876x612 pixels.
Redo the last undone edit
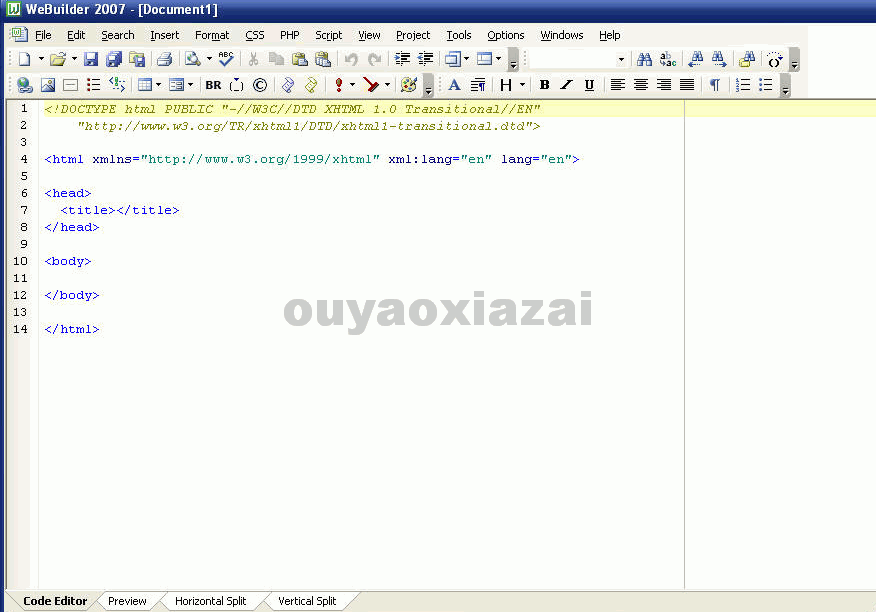374,59
